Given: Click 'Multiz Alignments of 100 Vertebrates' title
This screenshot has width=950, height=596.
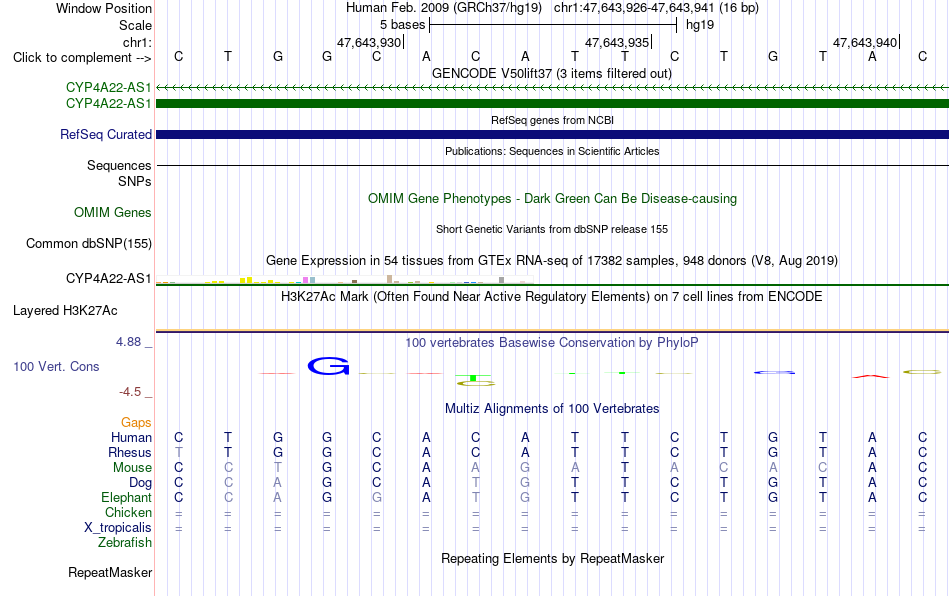Looking at the screenshot, I should point(552,409).
